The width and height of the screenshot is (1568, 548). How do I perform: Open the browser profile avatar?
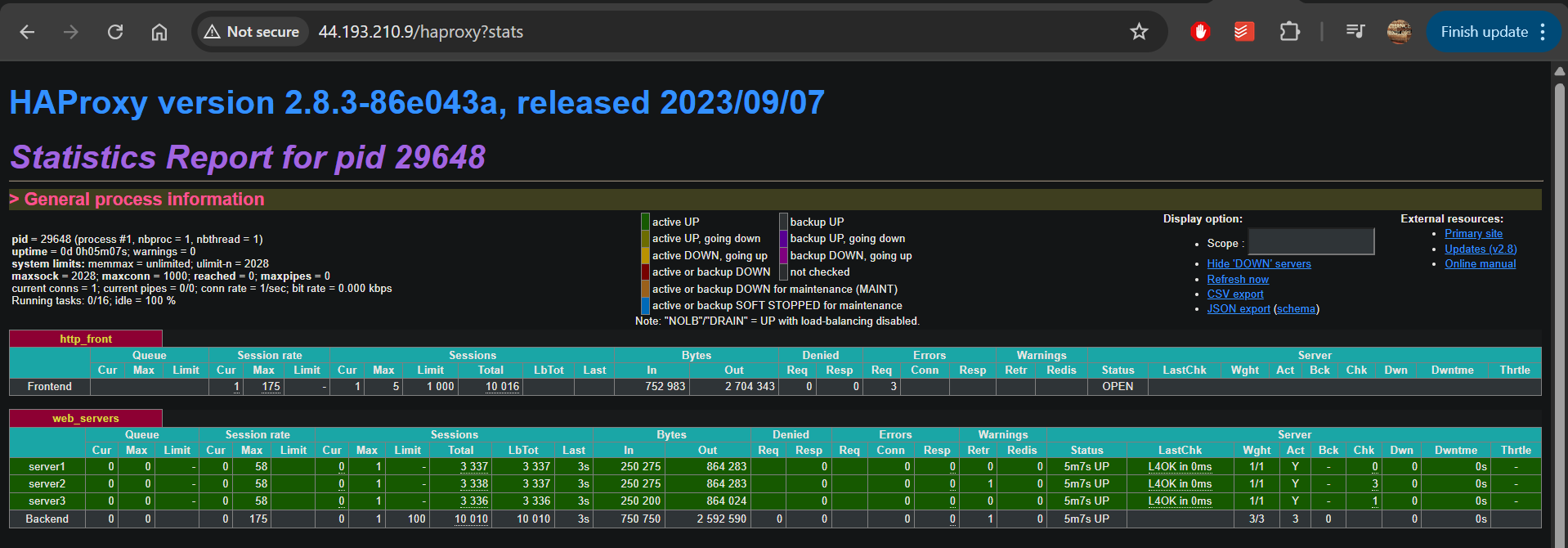click(x=1399, y=32)
